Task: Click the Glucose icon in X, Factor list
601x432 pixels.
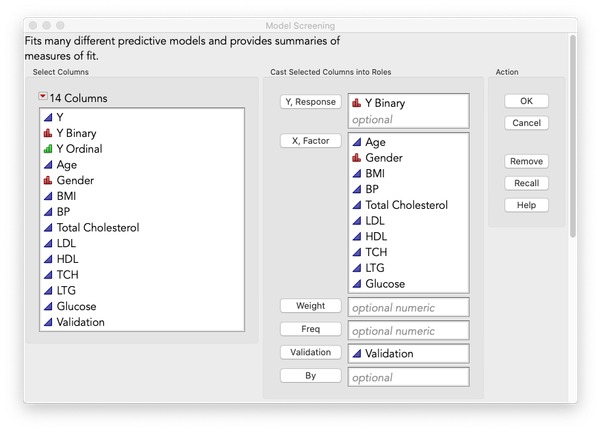Action: click(356, 284)
